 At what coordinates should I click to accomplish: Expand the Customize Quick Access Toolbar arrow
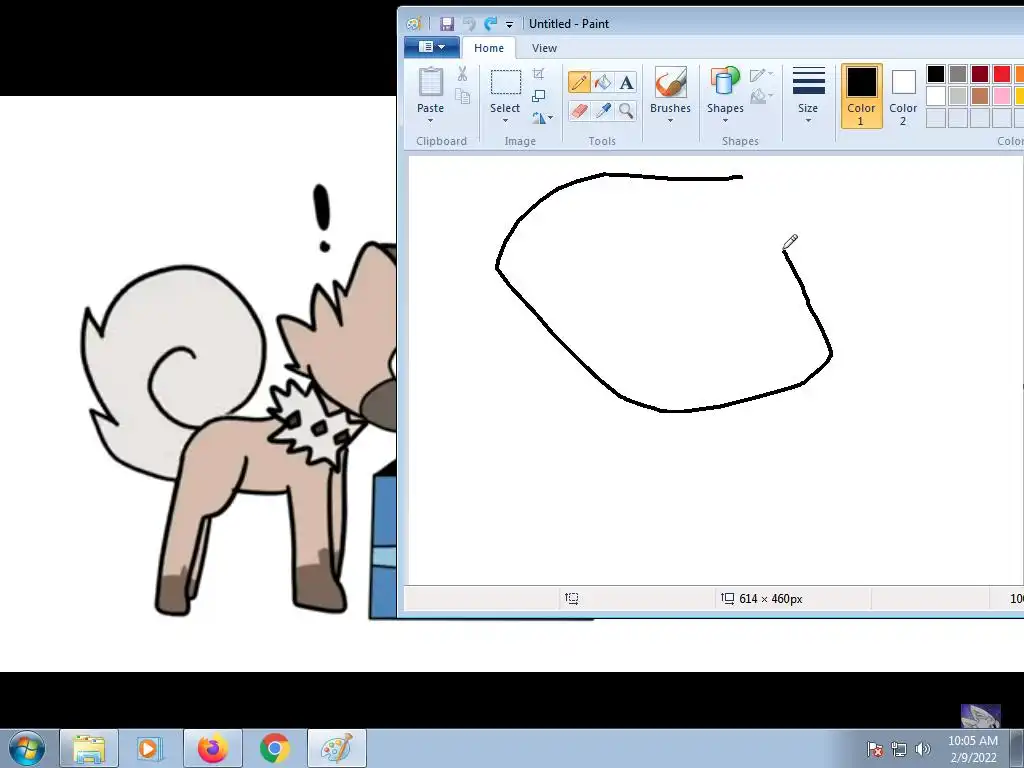coord(509,25)
